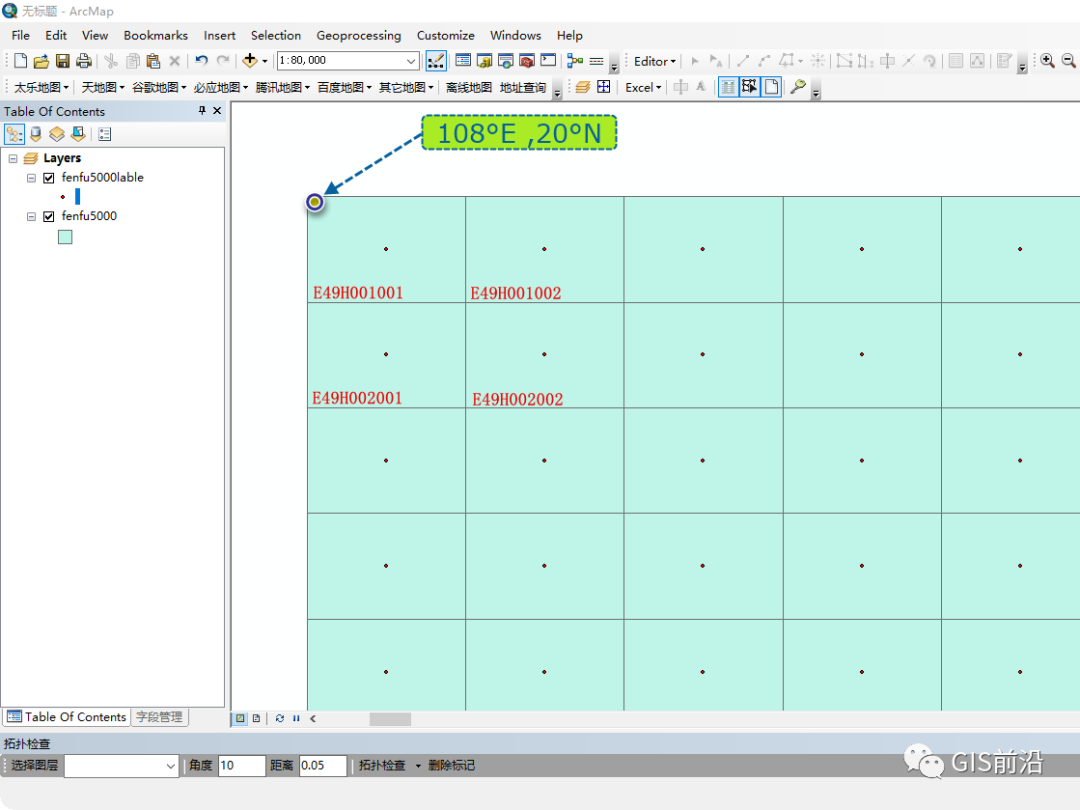Switch to layout view button

pyautogui.click(x=256, y=718)
